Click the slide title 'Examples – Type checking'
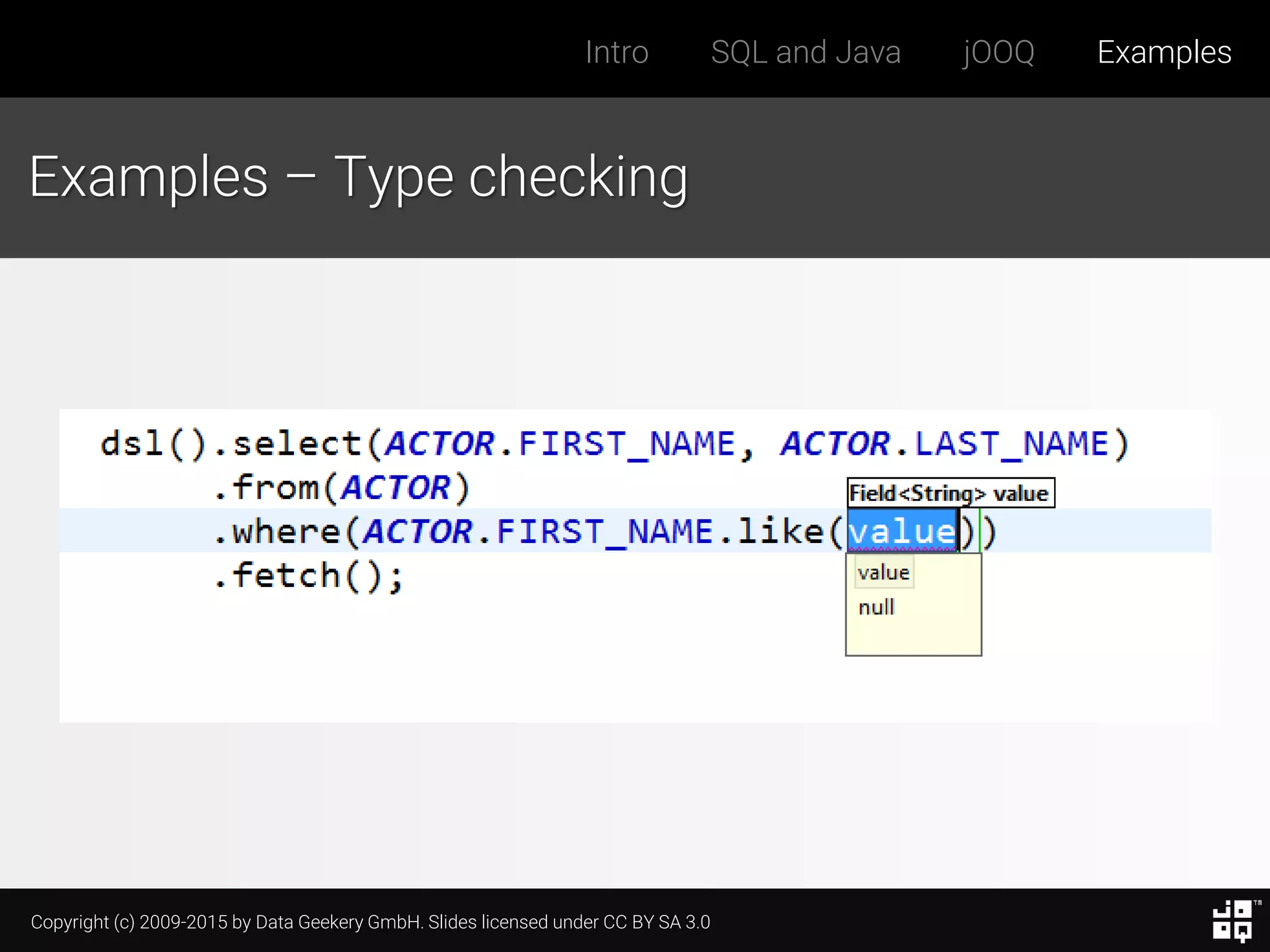The width and height of the screenshot is (1270, 952). [358, 177]
